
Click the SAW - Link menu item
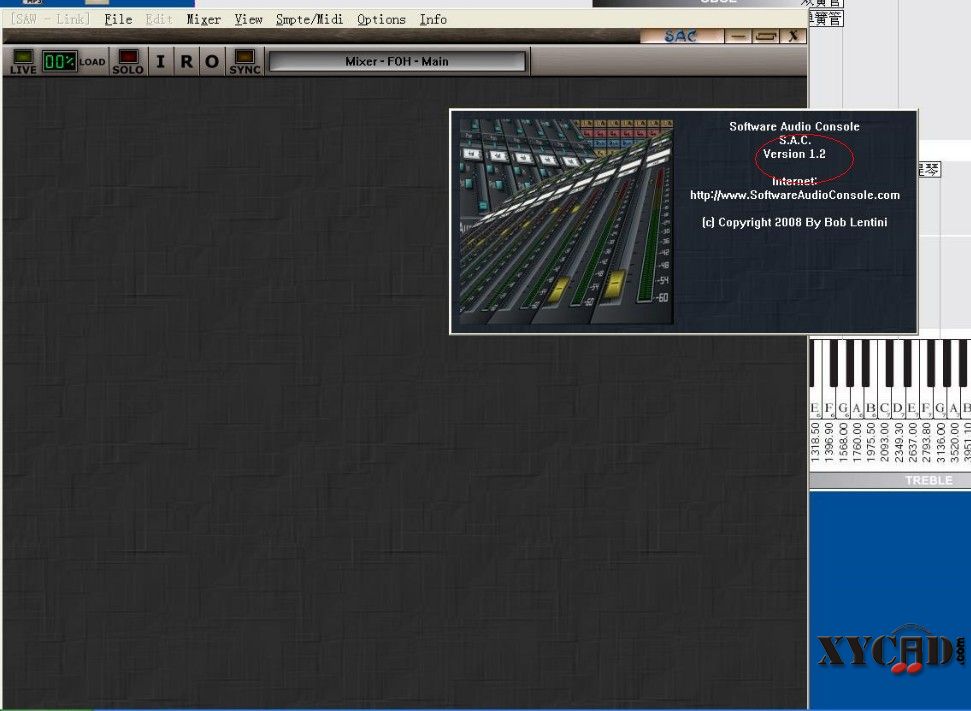pyautogui.click(x=50, y=19)
